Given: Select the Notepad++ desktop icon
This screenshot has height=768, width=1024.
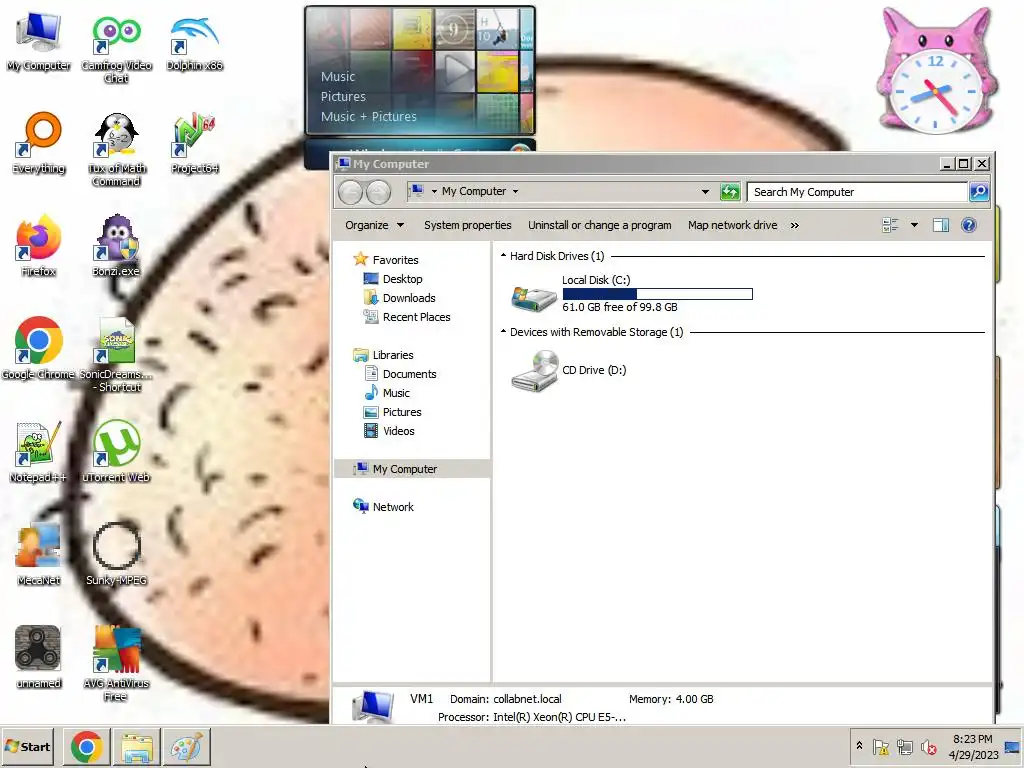Looking at the screenshot, I should tap(39, 452).
